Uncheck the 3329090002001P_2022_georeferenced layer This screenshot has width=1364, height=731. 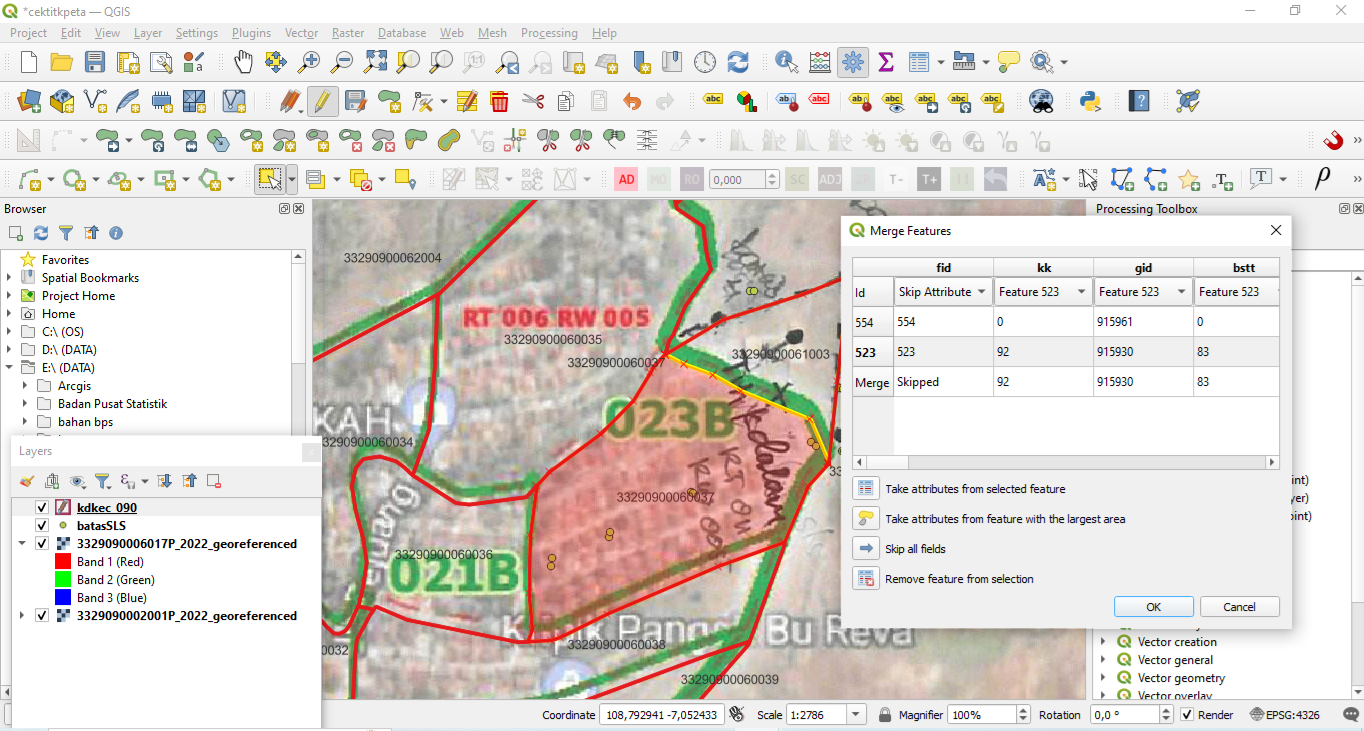[42, 616]
